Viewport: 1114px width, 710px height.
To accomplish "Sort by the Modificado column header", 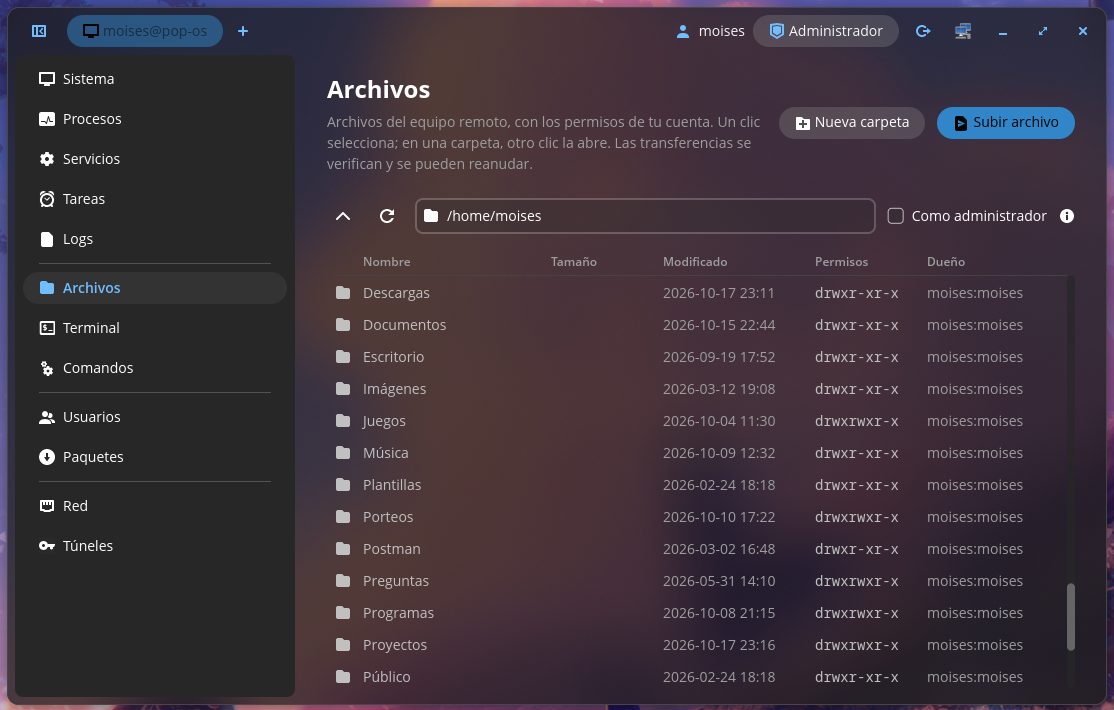I will tap(695, 262).
